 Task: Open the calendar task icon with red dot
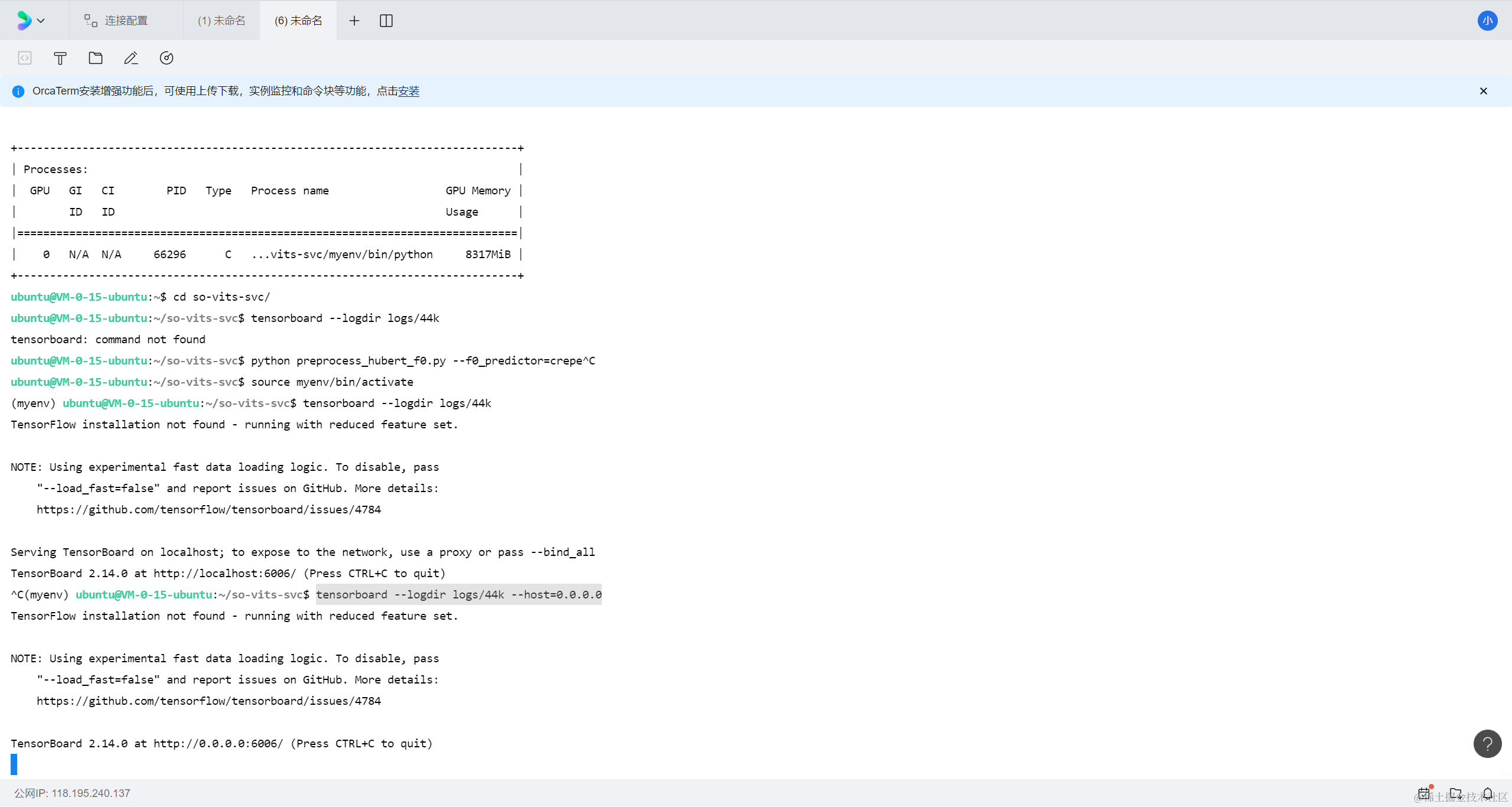pyautogui.click(x=1424, y=793)
